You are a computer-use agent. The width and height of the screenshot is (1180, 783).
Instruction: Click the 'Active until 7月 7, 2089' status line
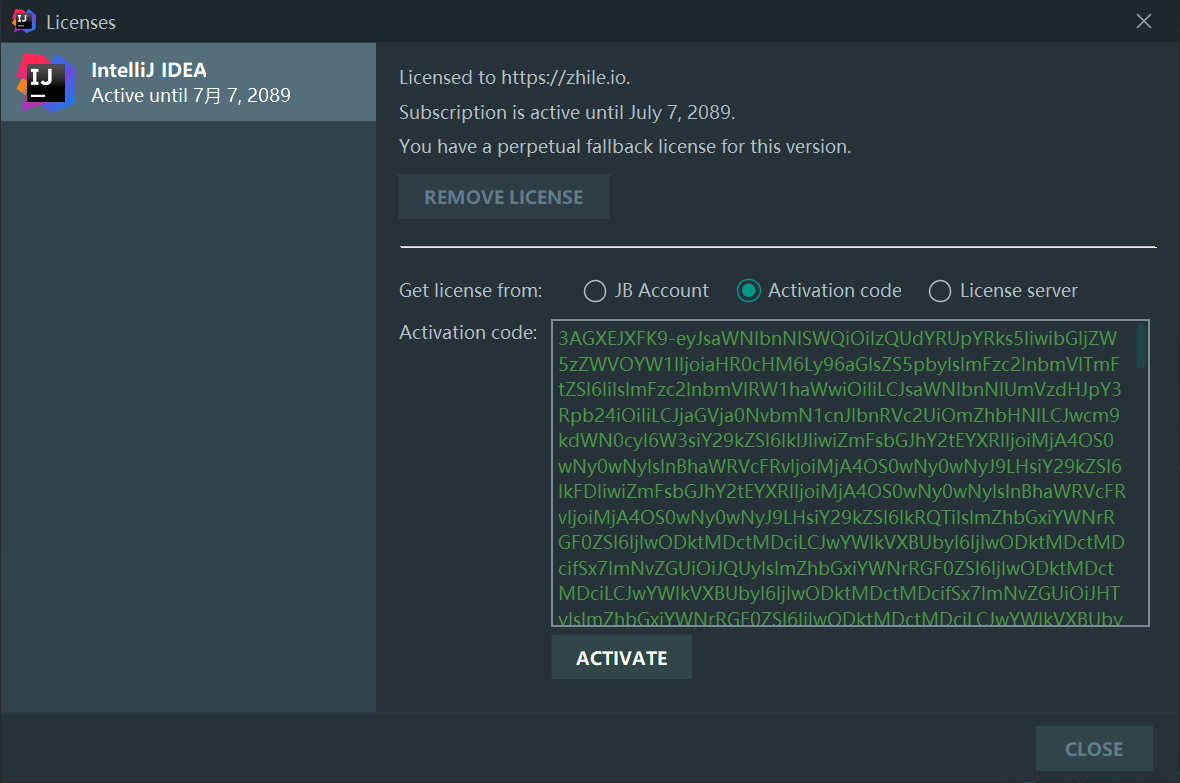(190, 96)
